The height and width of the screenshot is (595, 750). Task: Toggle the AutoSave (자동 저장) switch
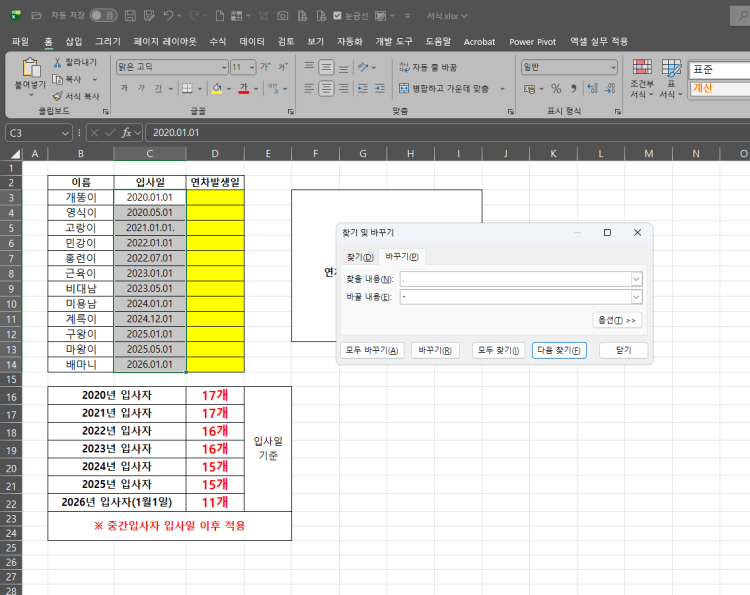(104, 16)
